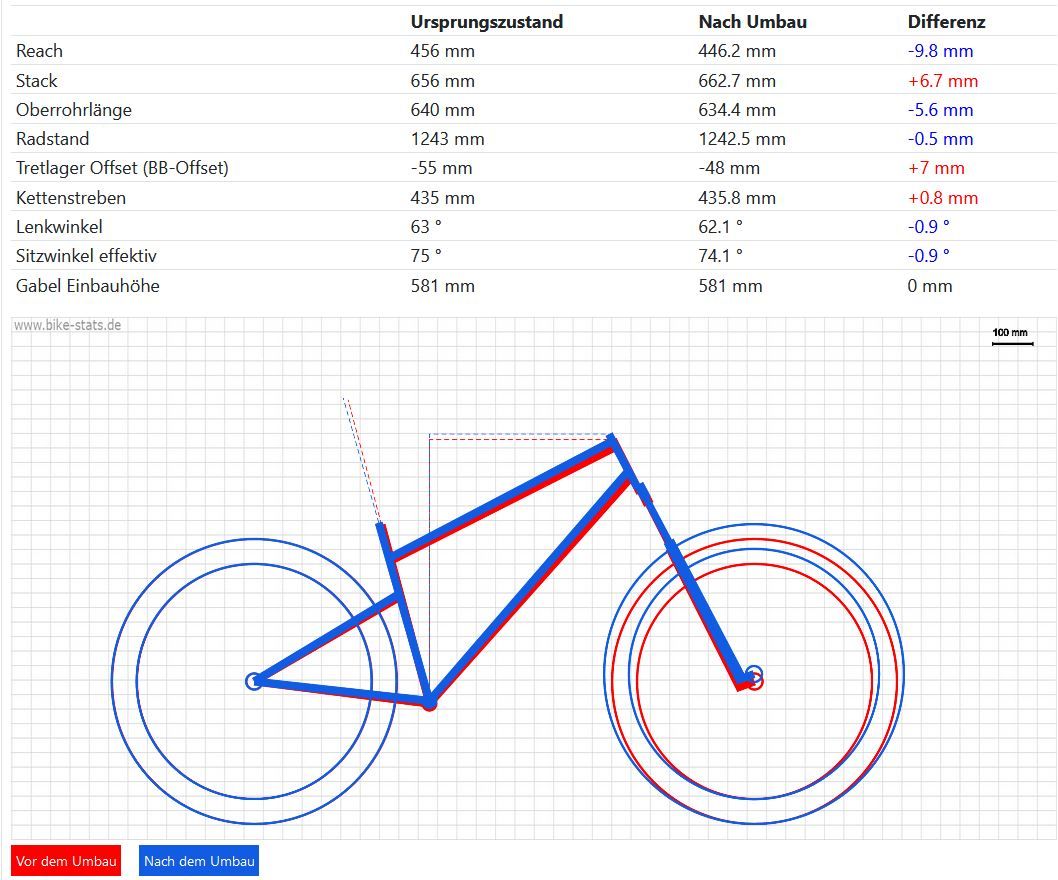Image resolution: width=1058 pixels, height=880 pixels.
Task: Click the Differenz column header
Action: coord(946,22)
